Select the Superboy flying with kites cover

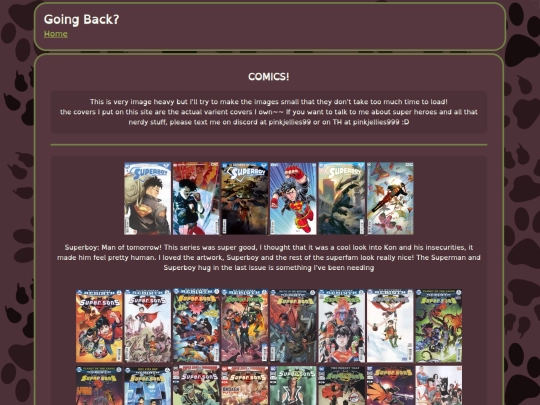coord(390,199)
